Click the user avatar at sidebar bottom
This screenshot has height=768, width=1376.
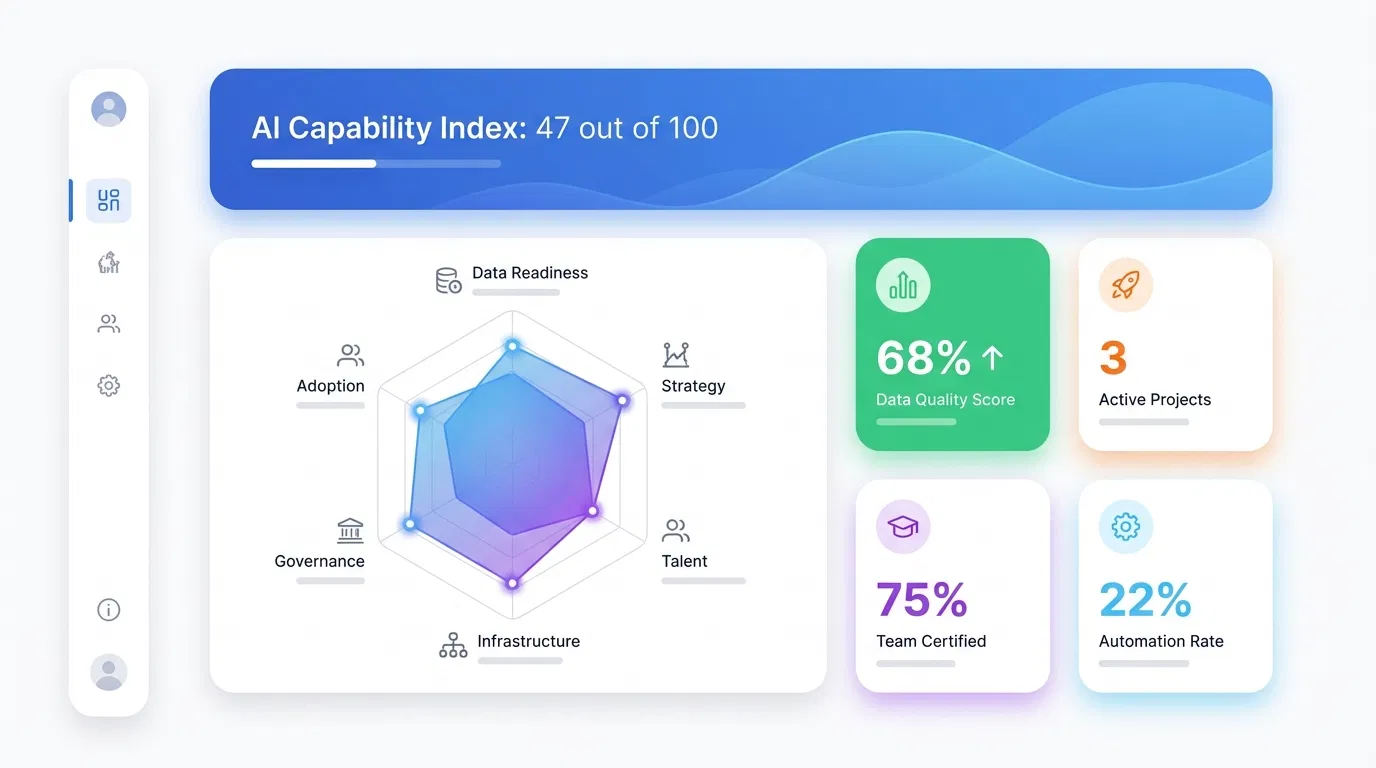[x=108, y=672]
